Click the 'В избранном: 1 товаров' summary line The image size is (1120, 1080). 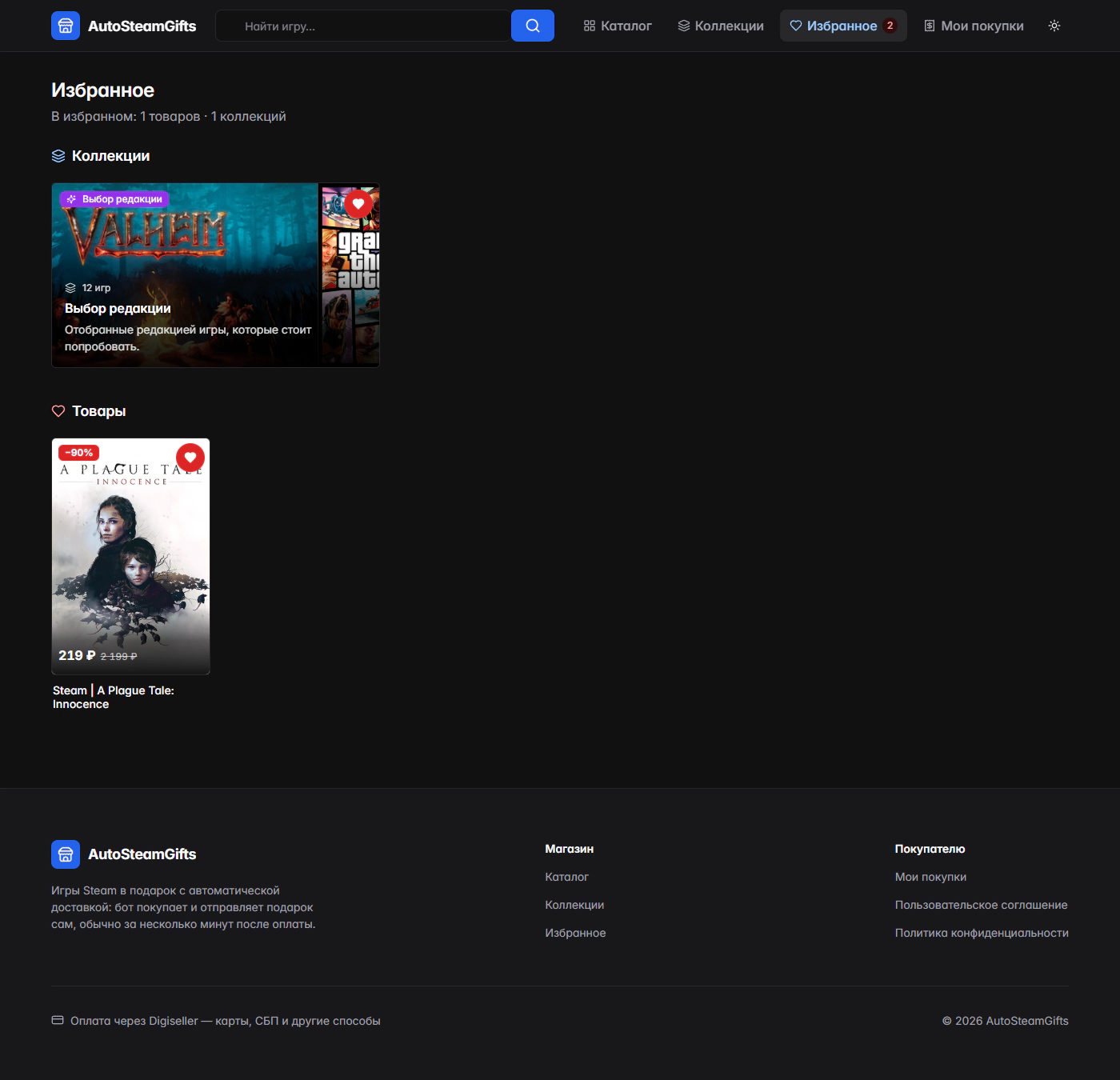pyautogui.click(x=169, y=117)
